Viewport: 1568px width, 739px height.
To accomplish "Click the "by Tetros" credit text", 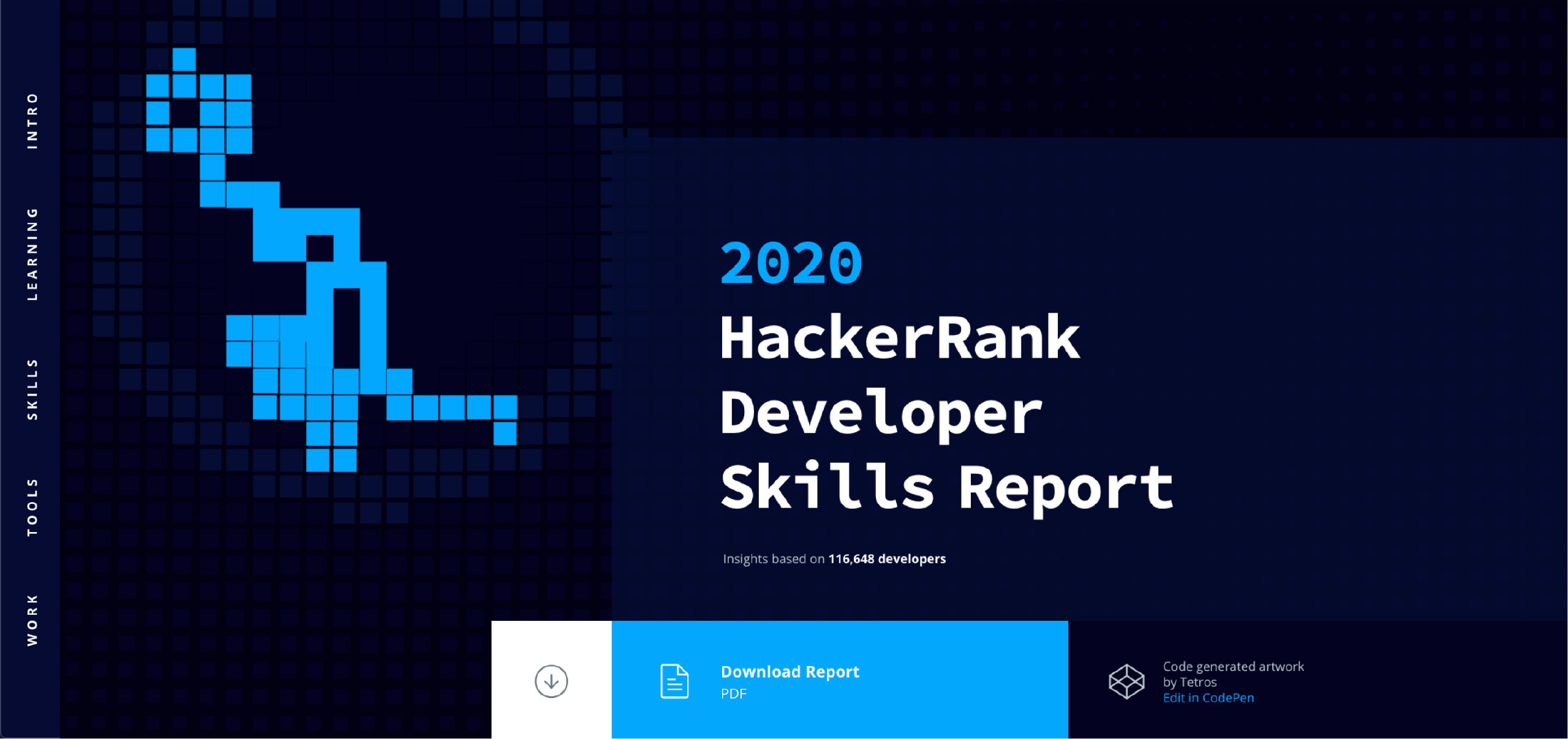I will (1189, 682).
